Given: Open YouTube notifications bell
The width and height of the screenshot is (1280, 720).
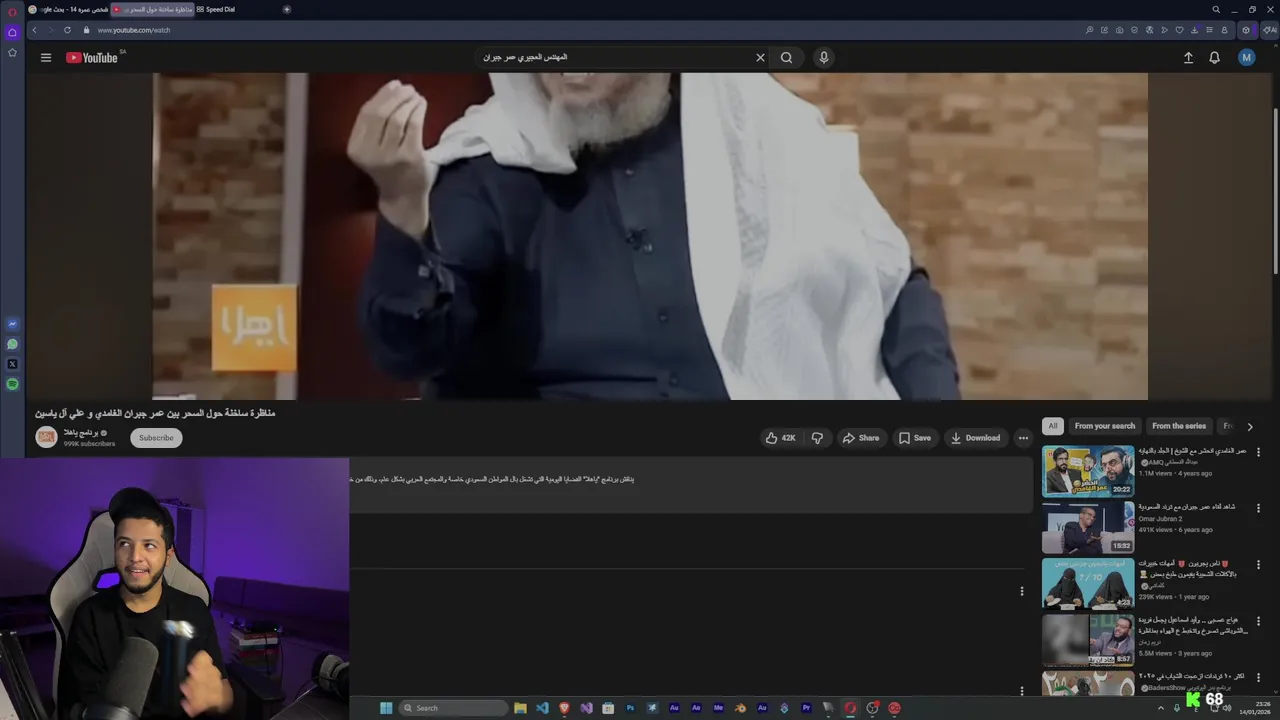Looking at the screenshot, I should pos(1214,58).
